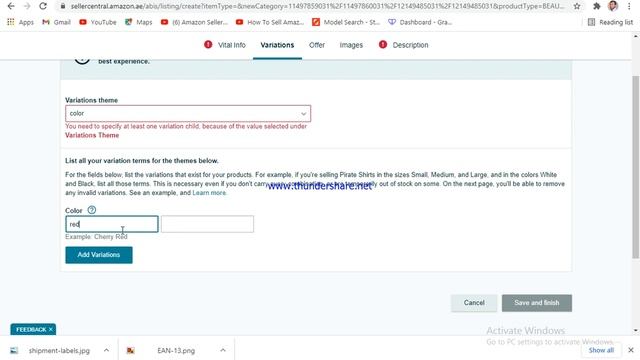Click the address bar URL
This screenshot has width=640, height=360.
(x=317, y=6)
